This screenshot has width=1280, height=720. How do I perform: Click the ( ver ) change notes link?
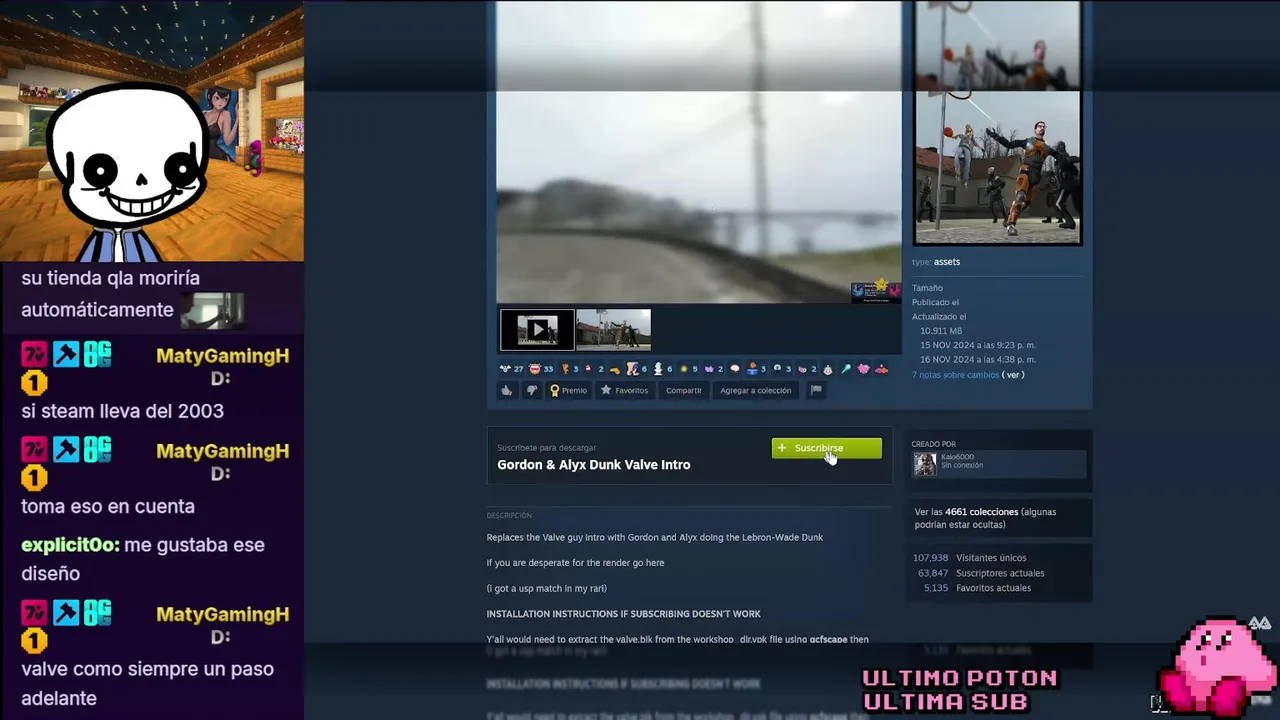pos(1014,375)
